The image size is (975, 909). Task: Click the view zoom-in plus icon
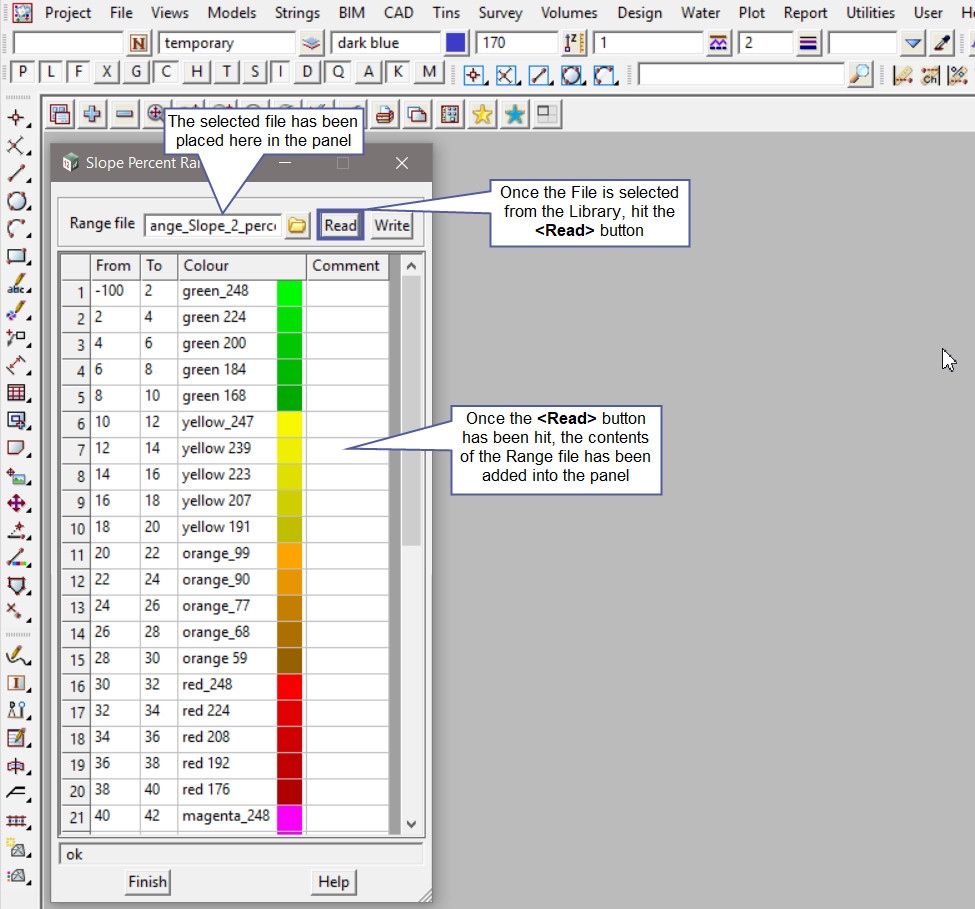[92, 115]
